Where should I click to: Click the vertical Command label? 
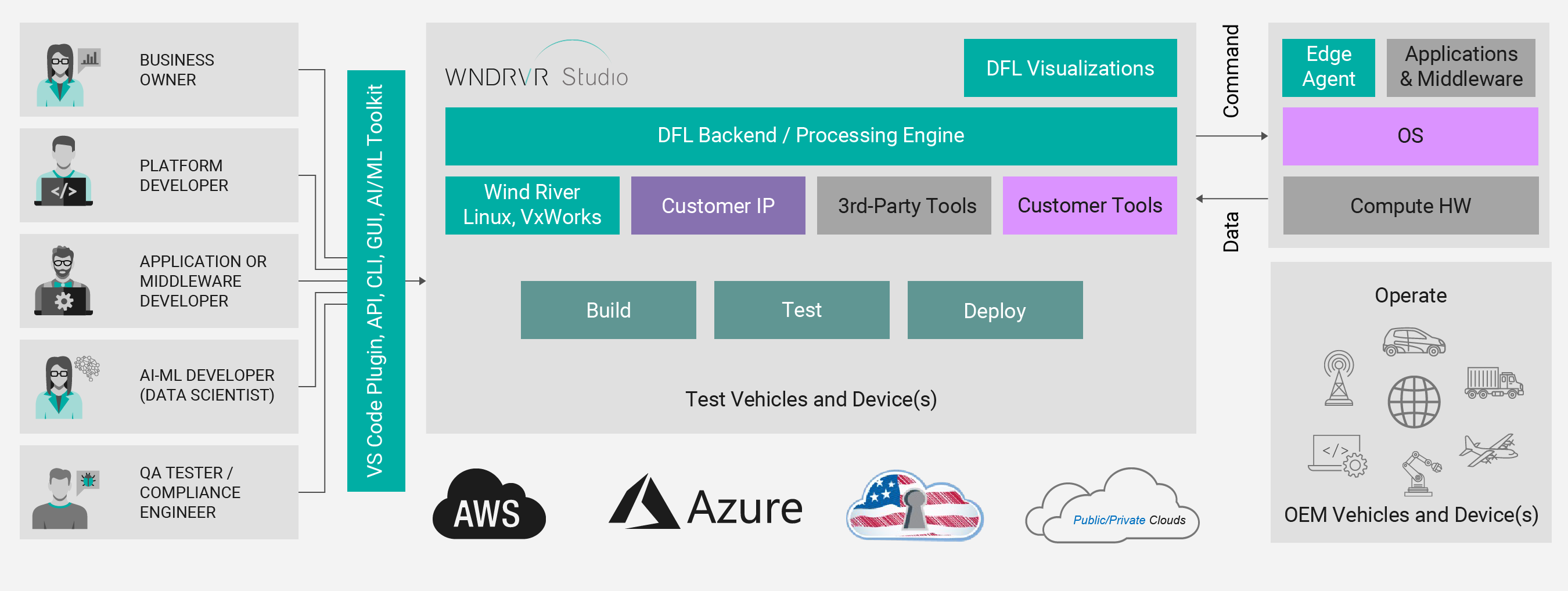point(1231,71)
